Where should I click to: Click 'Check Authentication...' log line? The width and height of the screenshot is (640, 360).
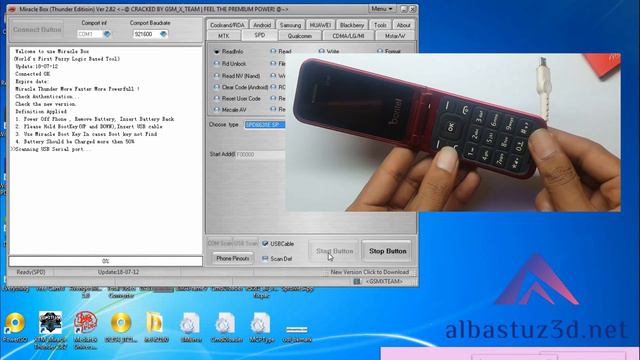[x=47, y=96]
